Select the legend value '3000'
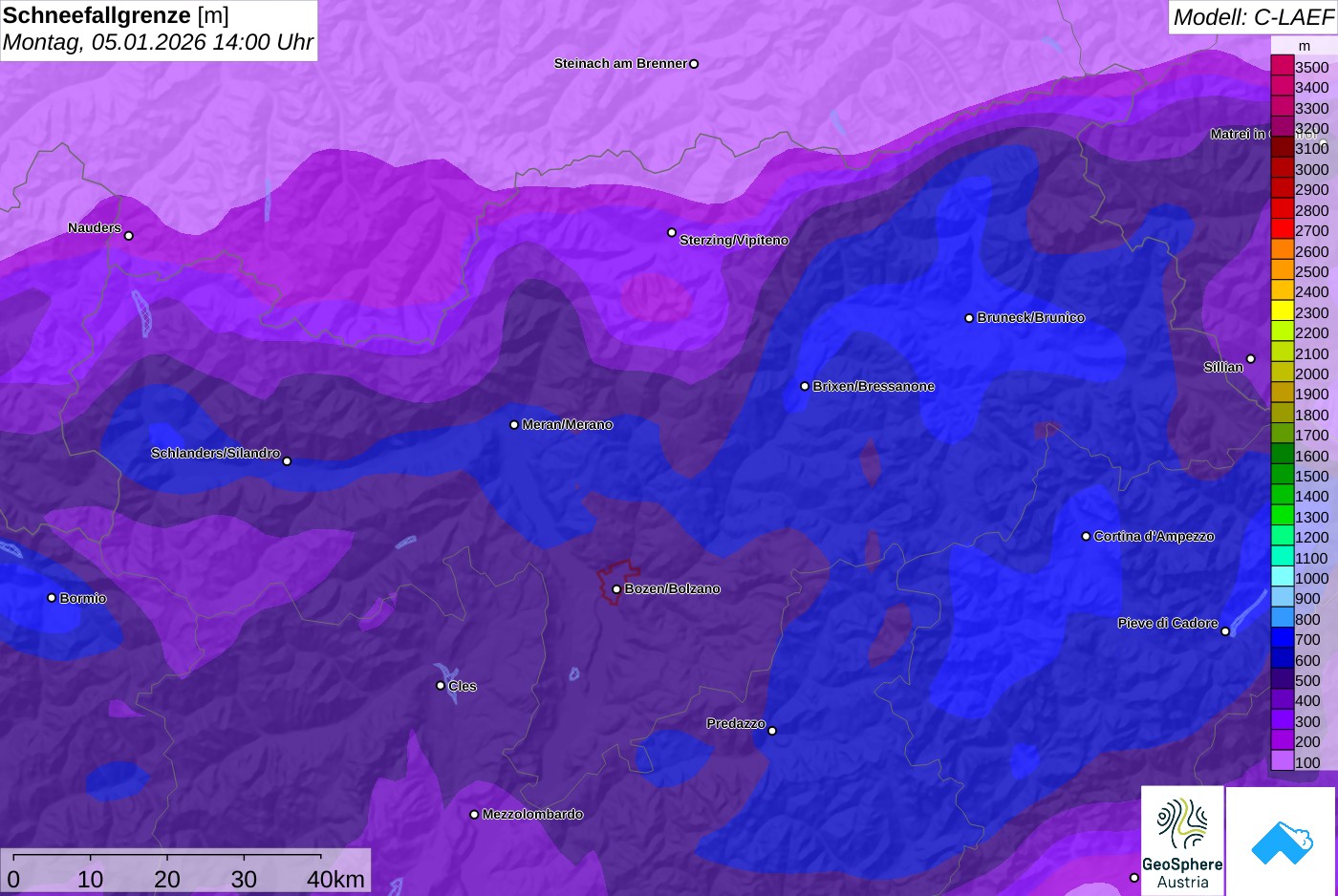 pos(1311,169)
